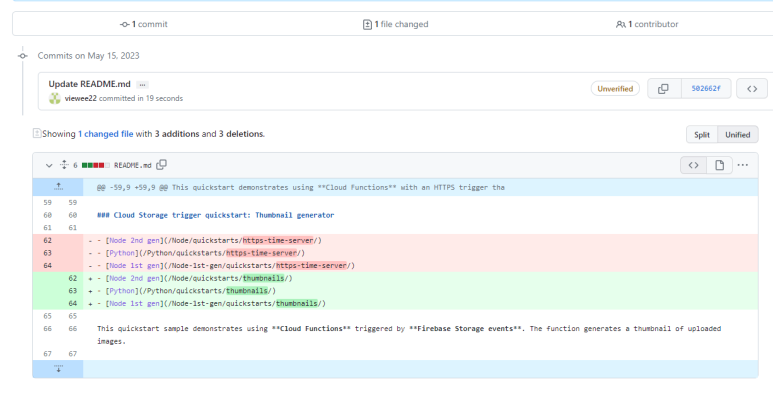Click the Unverified badge
The width and height of the screenshot is (773, 396).
(x=615, y=89)
